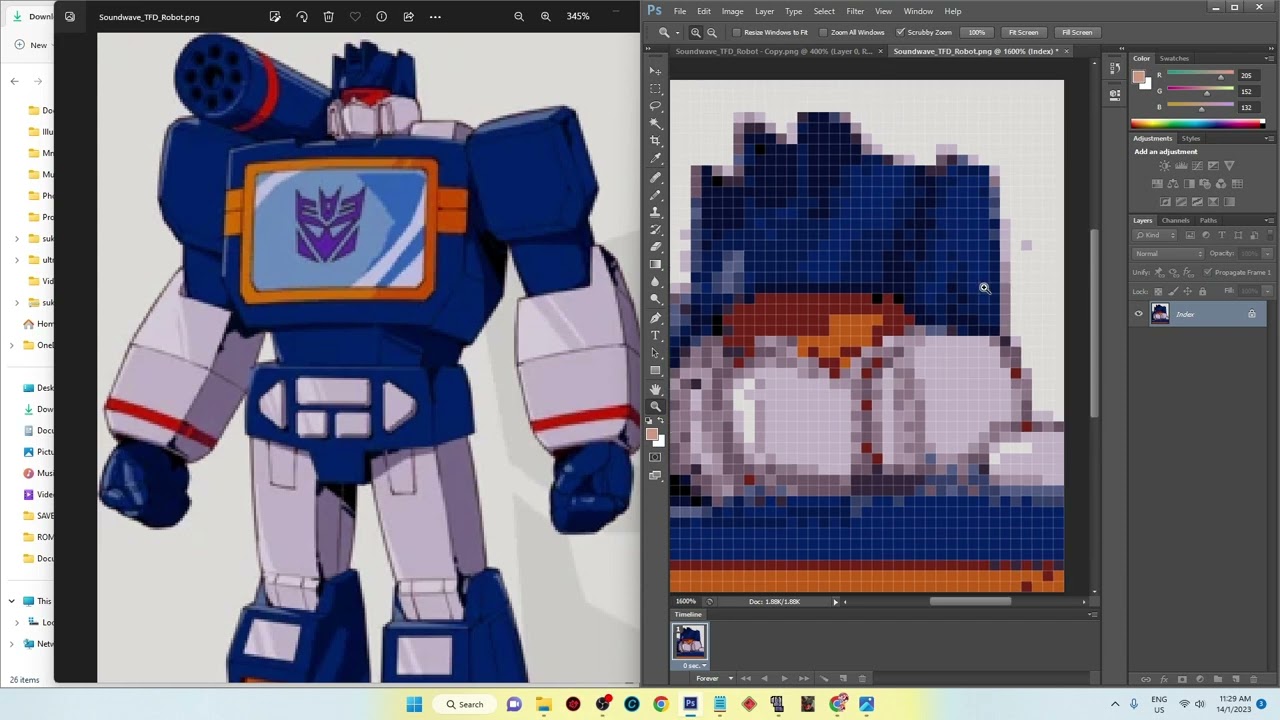Enable Resize Windows to Fit checkbox

tap(737, 32)
